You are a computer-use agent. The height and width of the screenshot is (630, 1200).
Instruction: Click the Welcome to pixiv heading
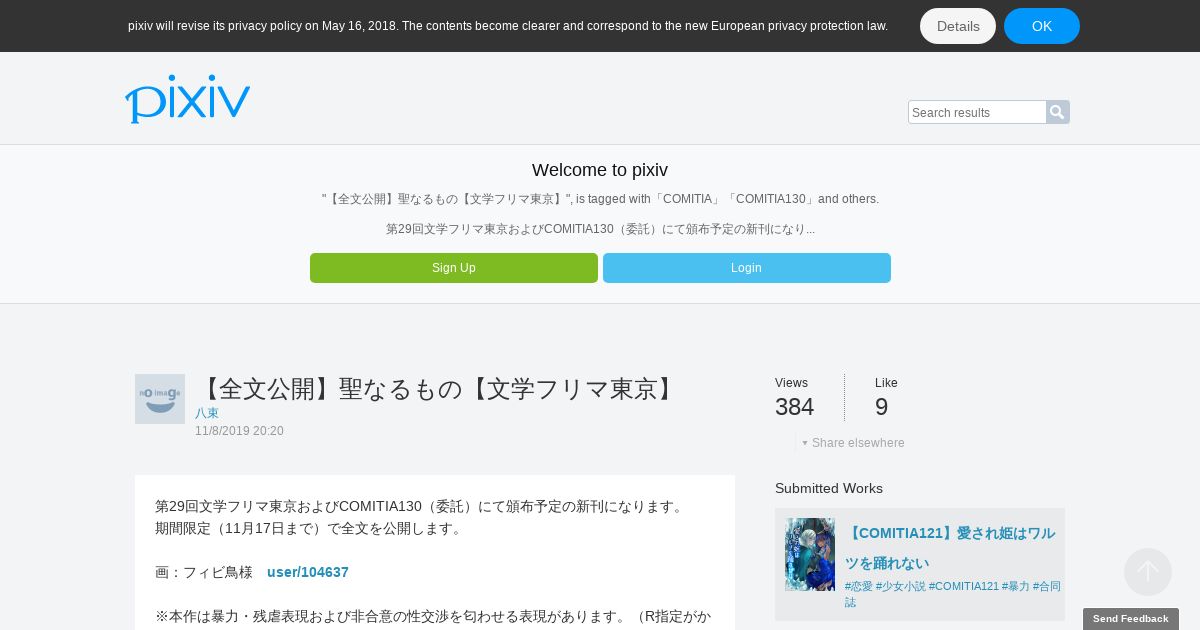(600, 170)
